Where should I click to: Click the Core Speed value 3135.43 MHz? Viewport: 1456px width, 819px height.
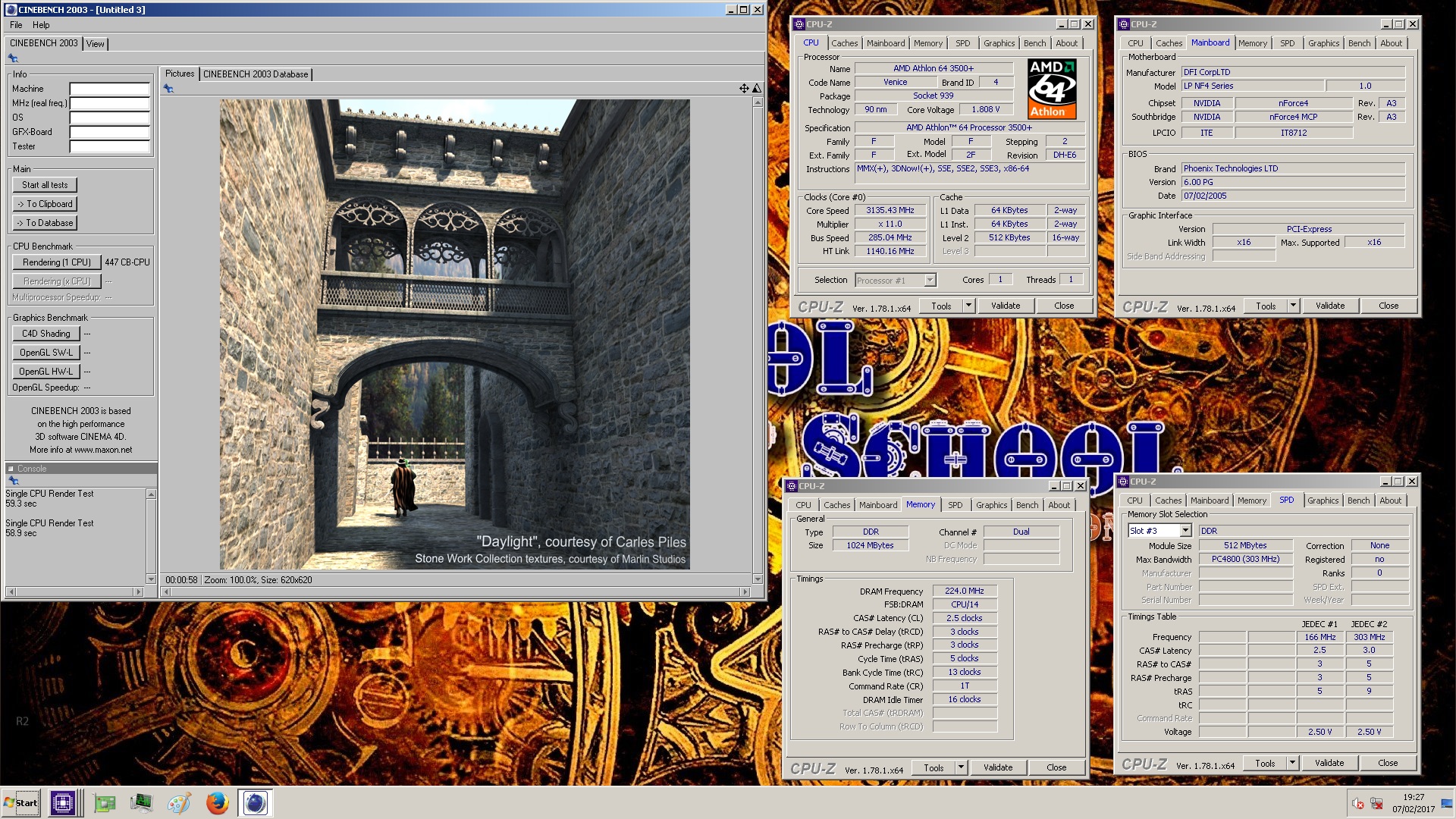890,210
